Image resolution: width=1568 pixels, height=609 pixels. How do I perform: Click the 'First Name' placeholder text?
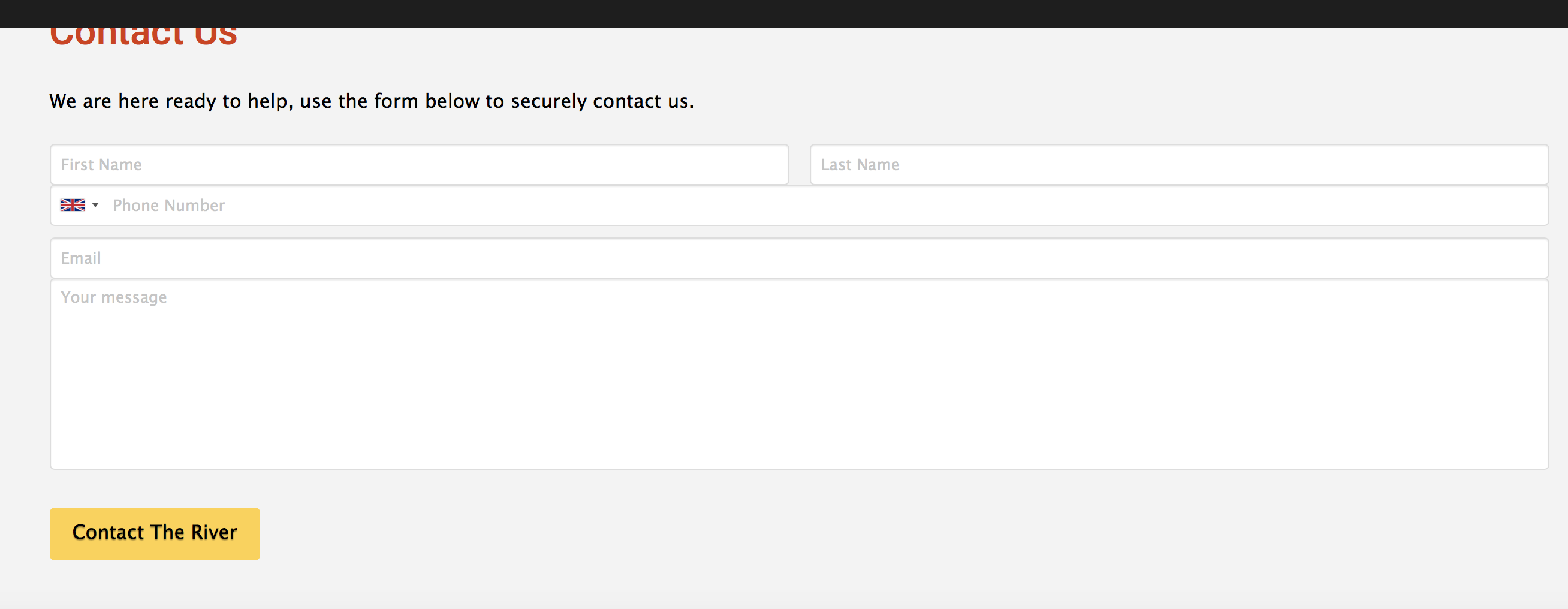[x=101, y=164]
